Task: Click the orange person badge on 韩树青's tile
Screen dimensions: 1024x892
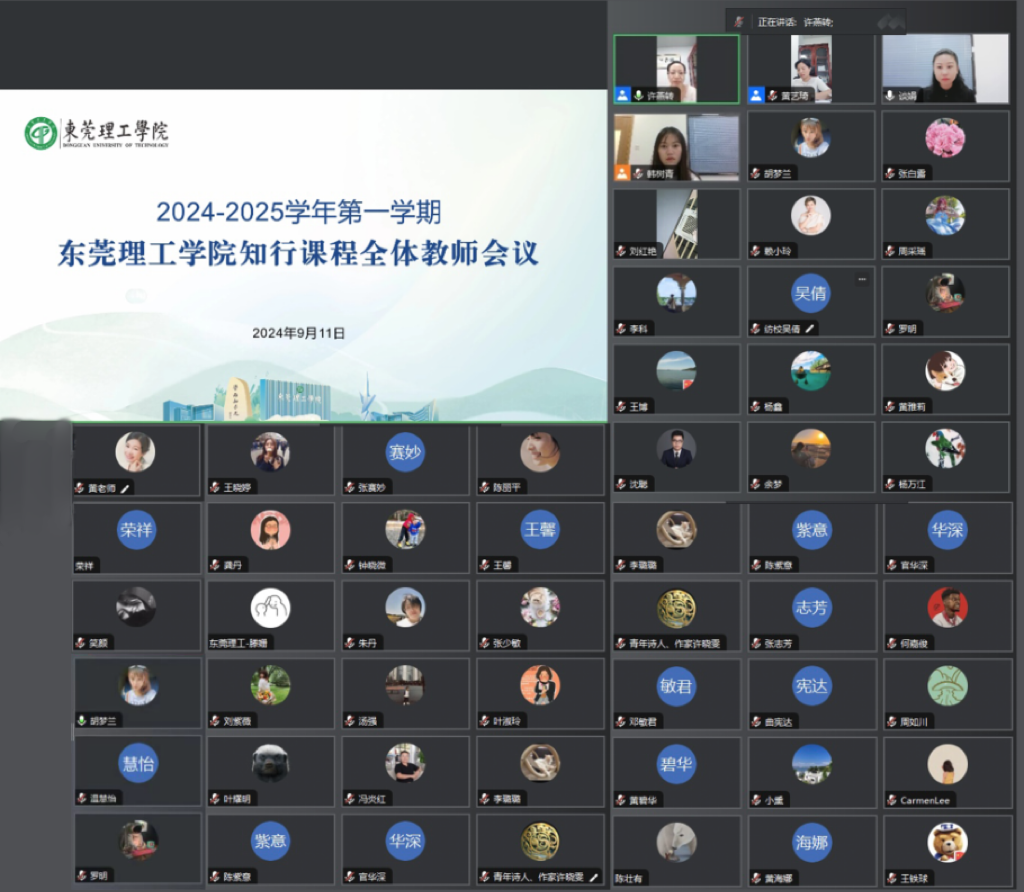Action: click(x=622, y=173)
